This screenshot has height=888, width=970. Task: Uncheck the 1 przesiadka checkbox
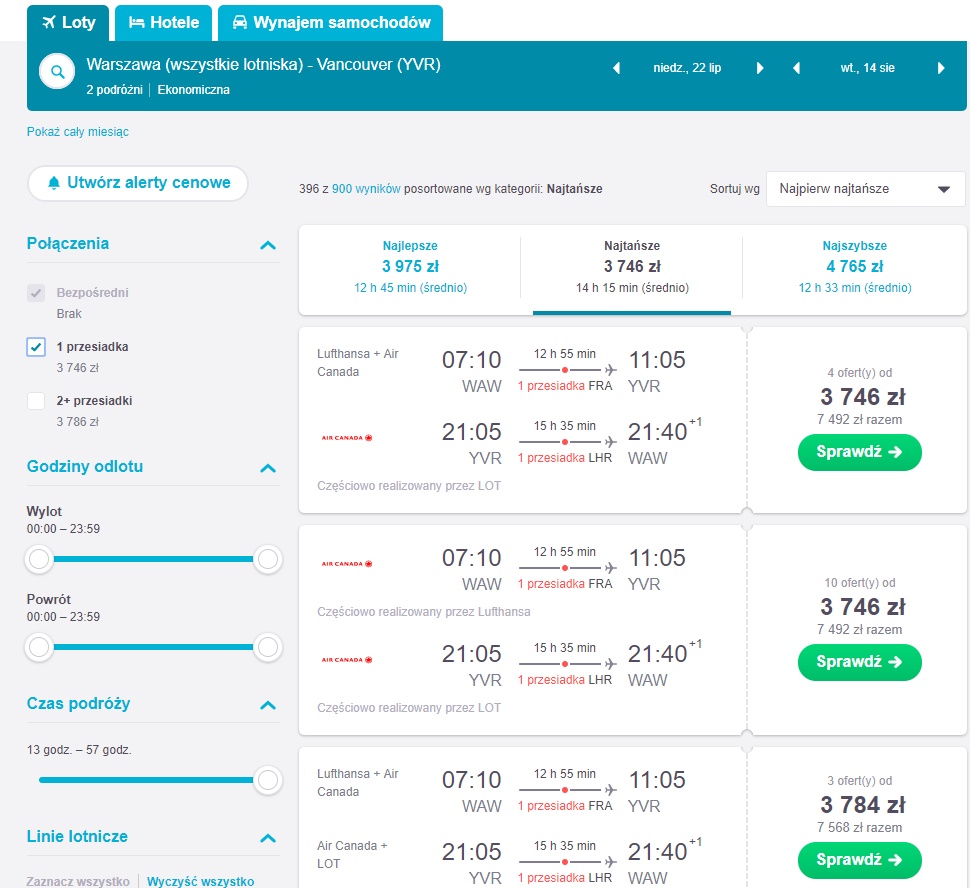pyautogui.click(x=36, y=347)
